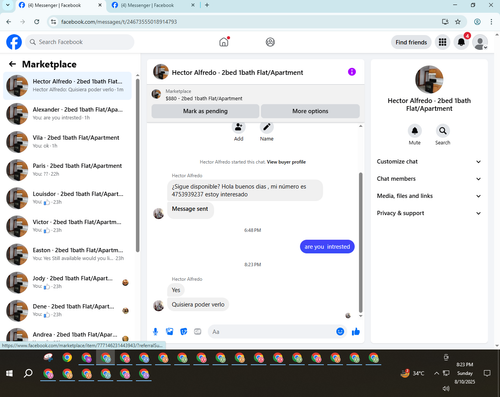The image size is (500, 397).
Task: Open Windows Start menu
Action: point(9,373)
